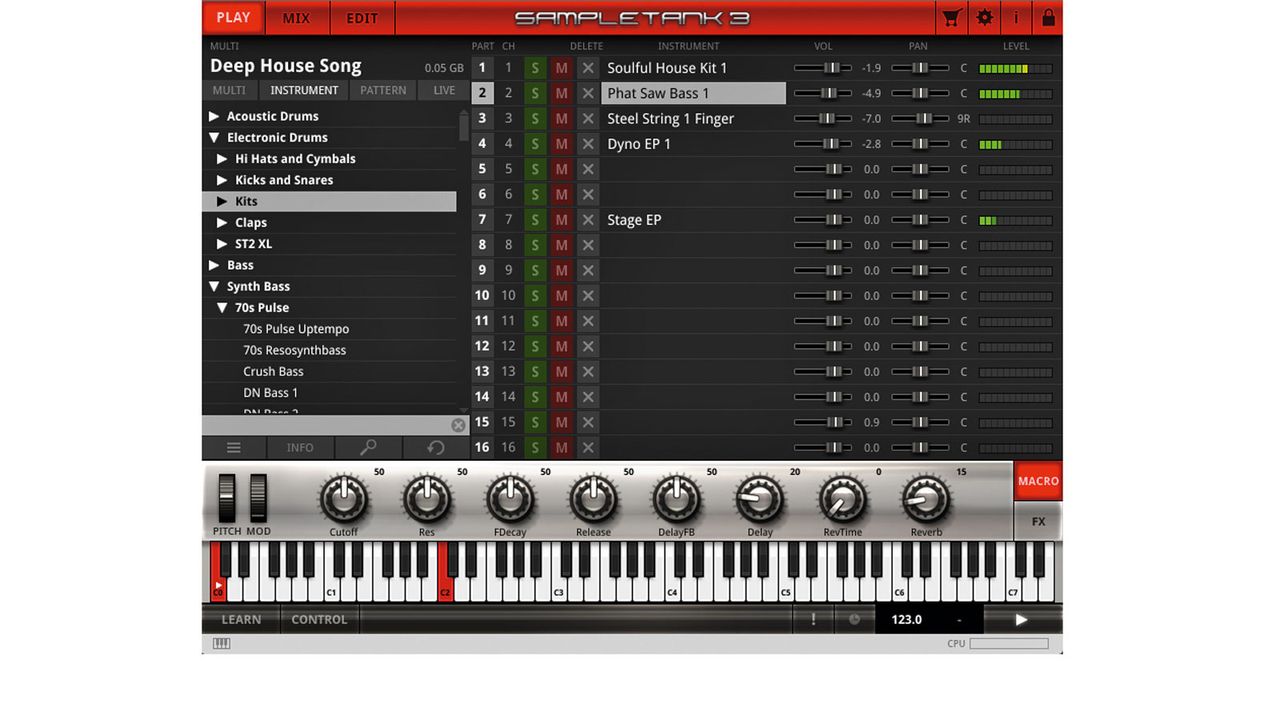Delete part 7 Stage EP
This screenshot has height=720, width=1280.
(588, 220)
